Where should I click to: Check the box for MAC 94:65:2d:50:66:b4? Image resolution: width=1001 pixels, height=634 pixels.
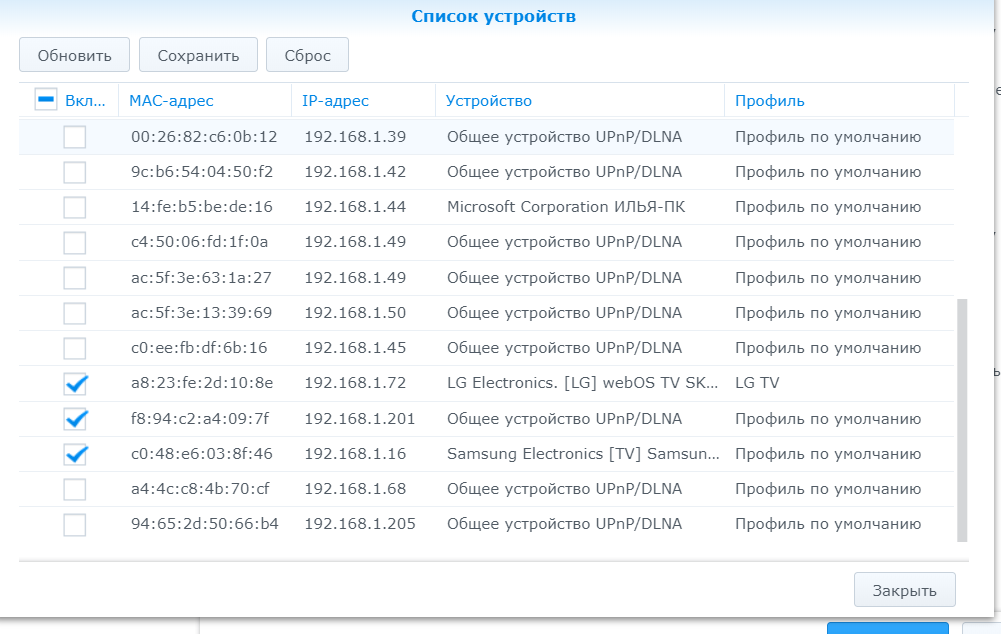pos(75,524)
